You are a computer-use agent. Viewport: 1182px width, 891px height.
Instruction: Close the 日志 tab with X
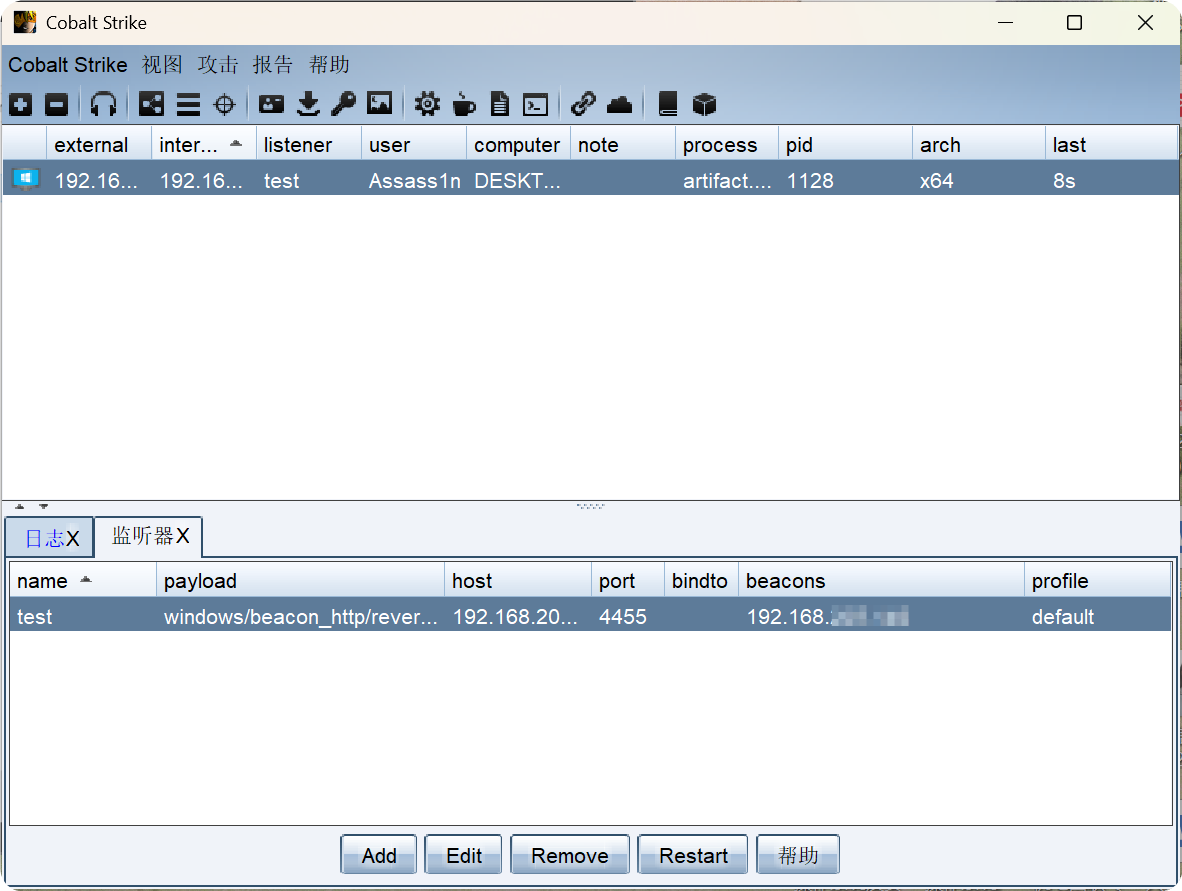(x=72, y=538)
